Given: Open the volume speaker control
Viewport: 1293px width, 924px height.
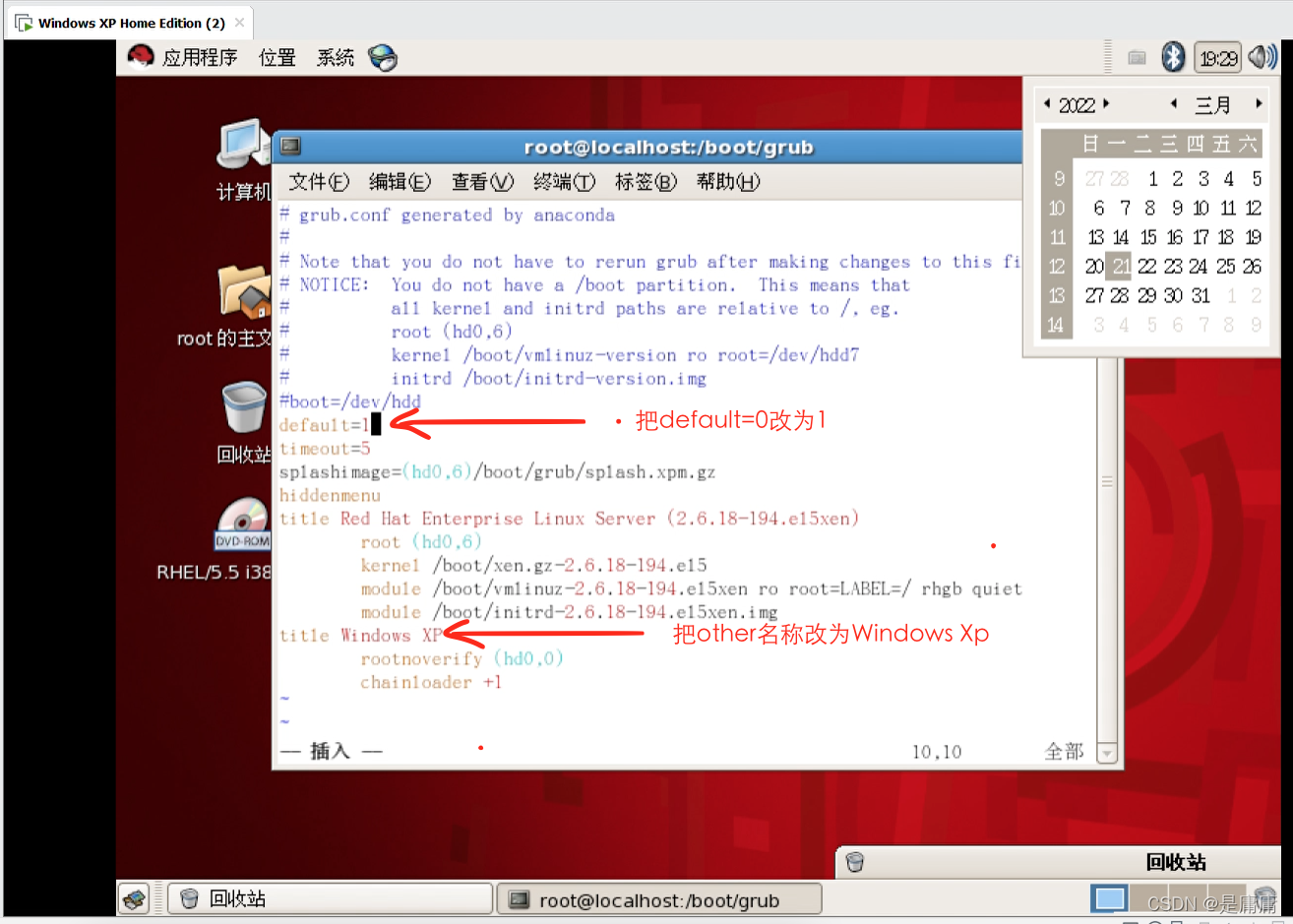Looking at the screenshot, I should [x=1262, y=57].
